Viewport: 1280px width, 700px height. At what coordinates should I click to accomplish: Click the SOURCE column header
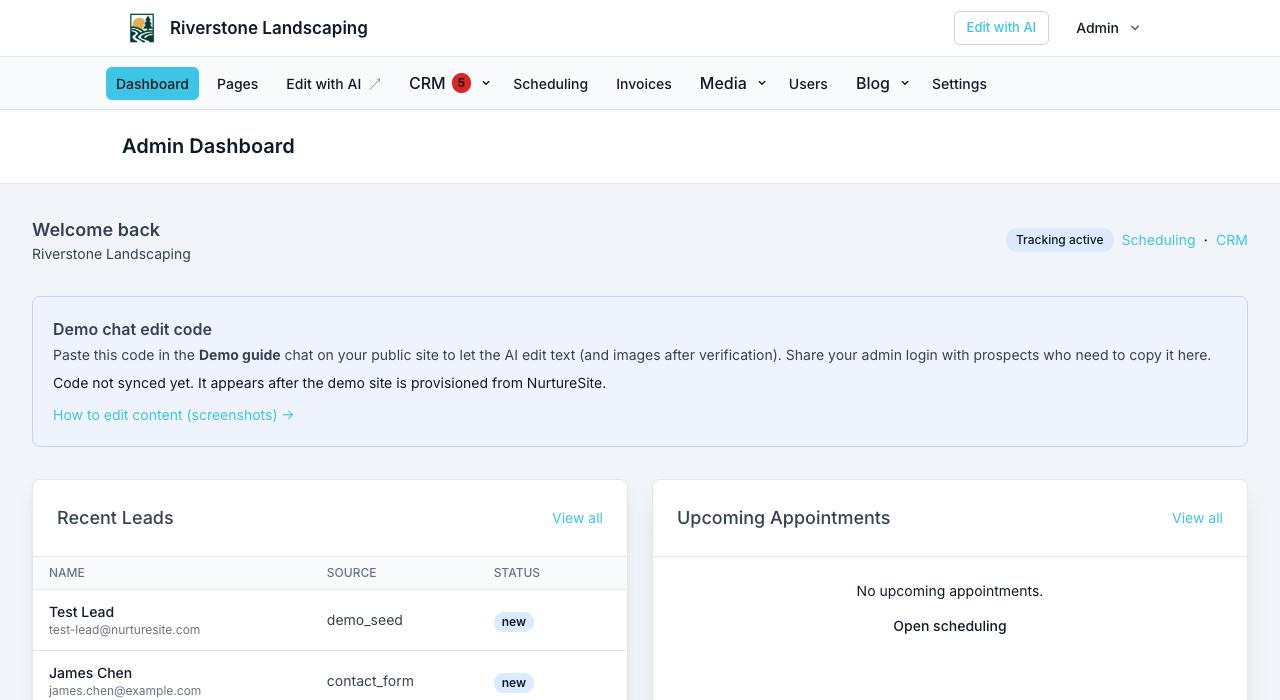tap(352, 573)
